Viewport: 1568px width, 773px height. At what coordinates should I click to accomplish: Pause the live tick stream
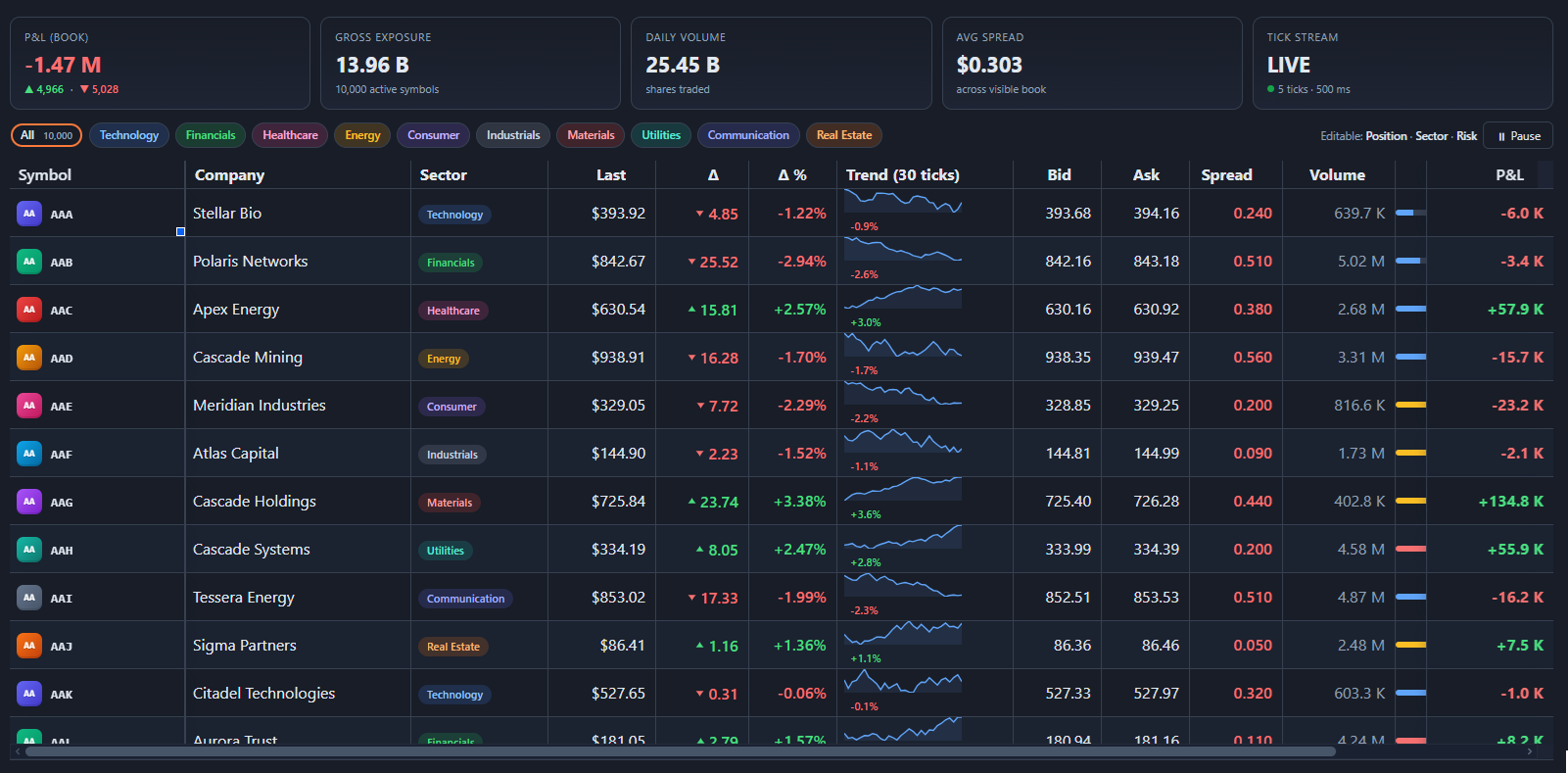tap(1518, 136)
